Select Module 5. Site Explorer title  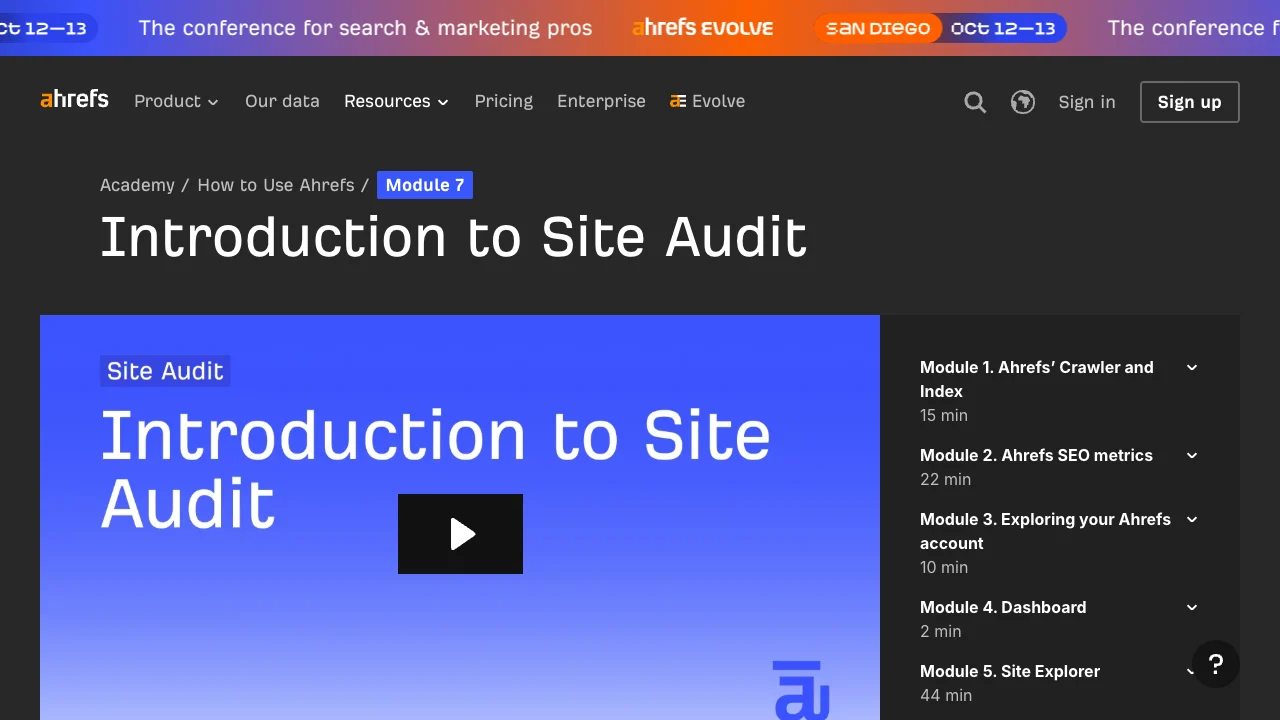pos(1010,671)
